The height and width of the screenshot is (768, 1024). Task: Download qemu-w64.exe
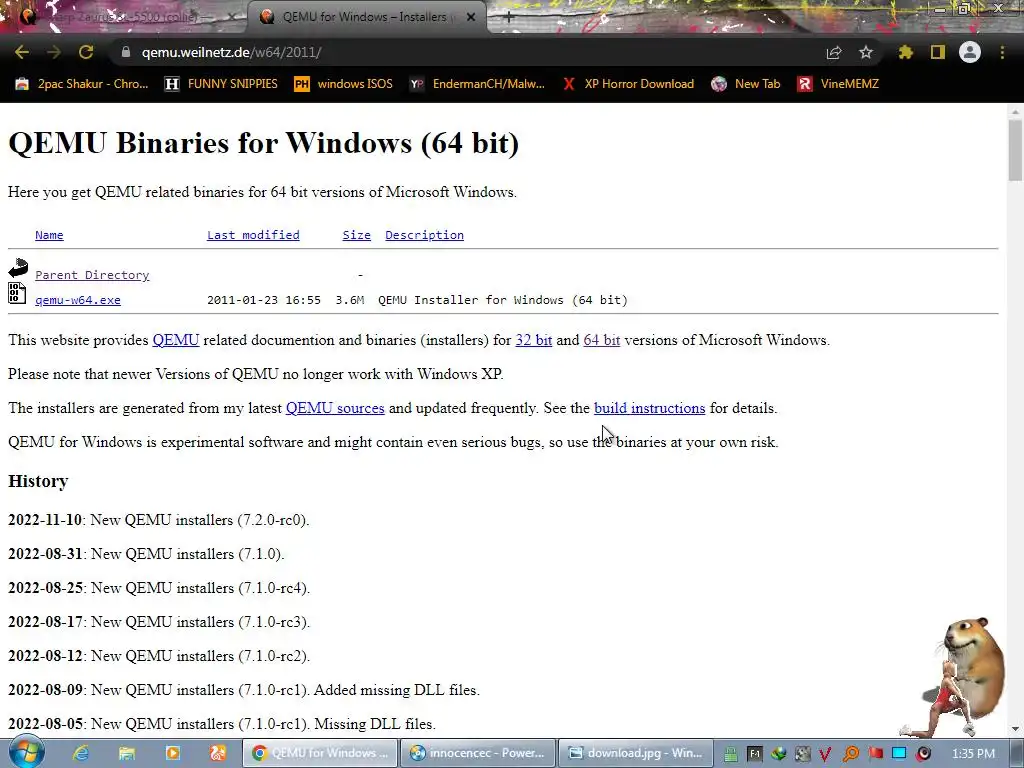click(78, 300)
